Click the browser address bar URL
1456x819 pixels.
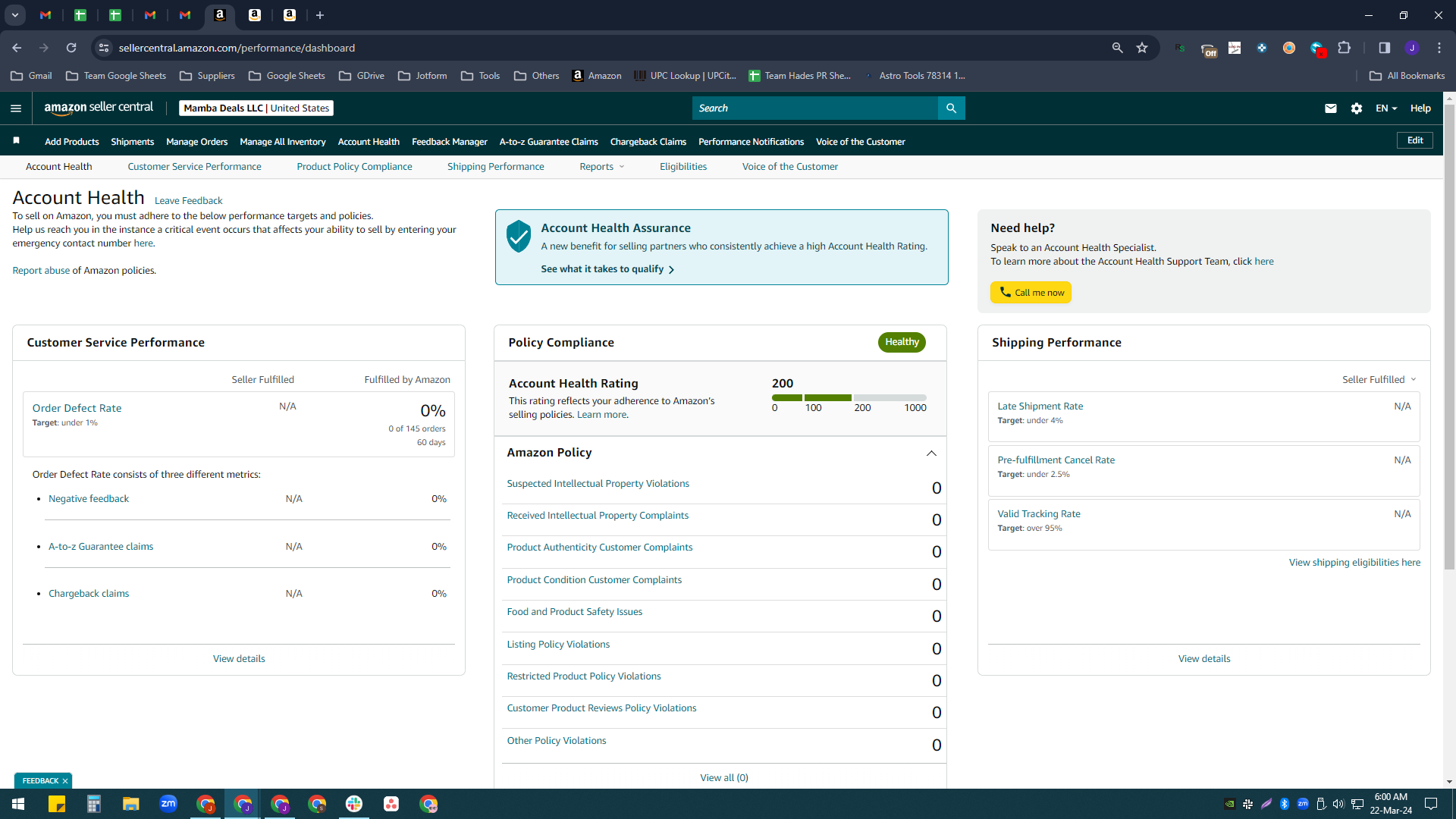[237, 48]
